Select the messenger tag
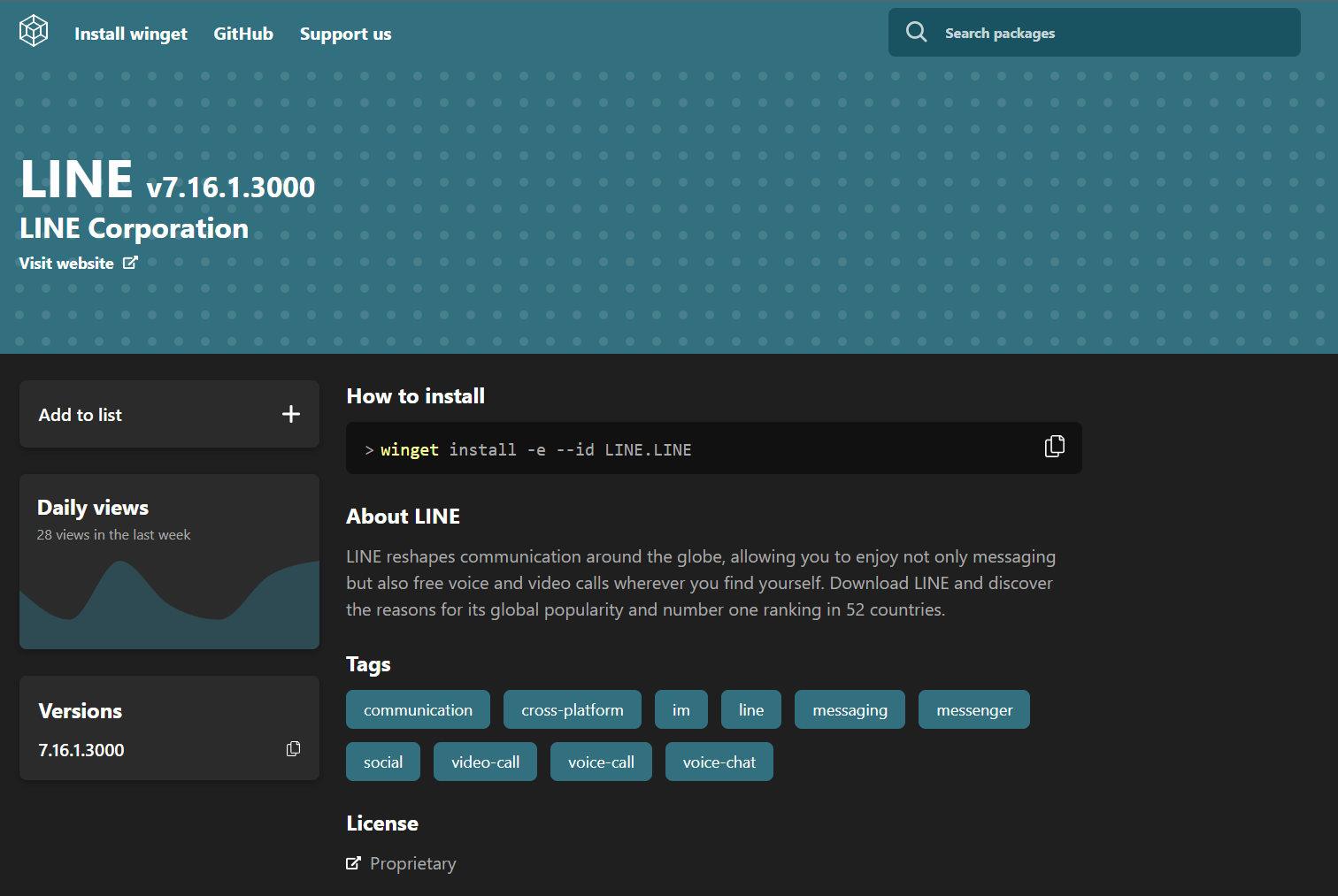The width and height of the screenshot is (1338, 896). 973,710
